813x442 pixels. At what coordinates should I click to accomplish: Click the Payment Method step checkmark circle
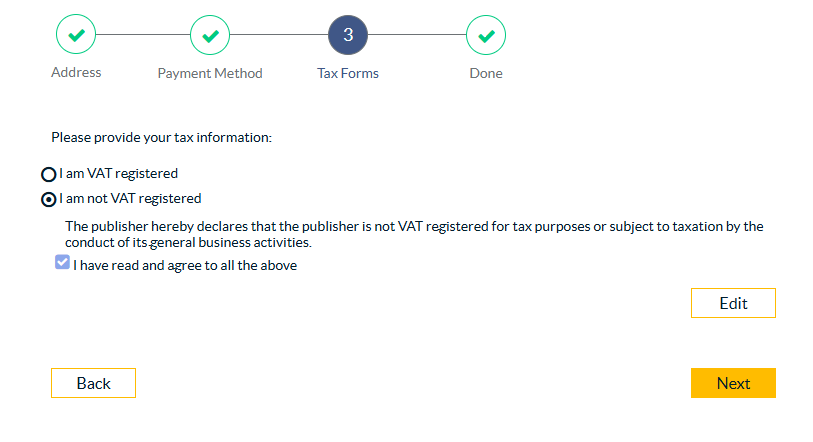coord(210,36)
